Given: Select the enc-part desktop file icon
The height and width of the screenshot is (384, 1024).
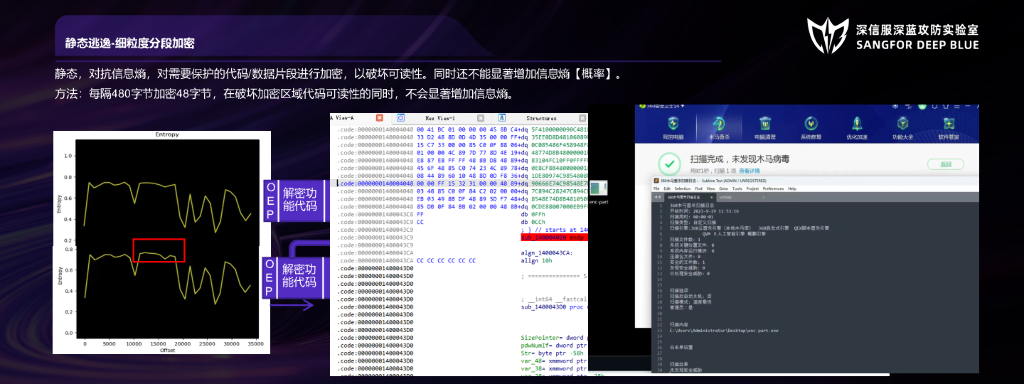Looking at the screenshot, I should (x=598, y=193).
